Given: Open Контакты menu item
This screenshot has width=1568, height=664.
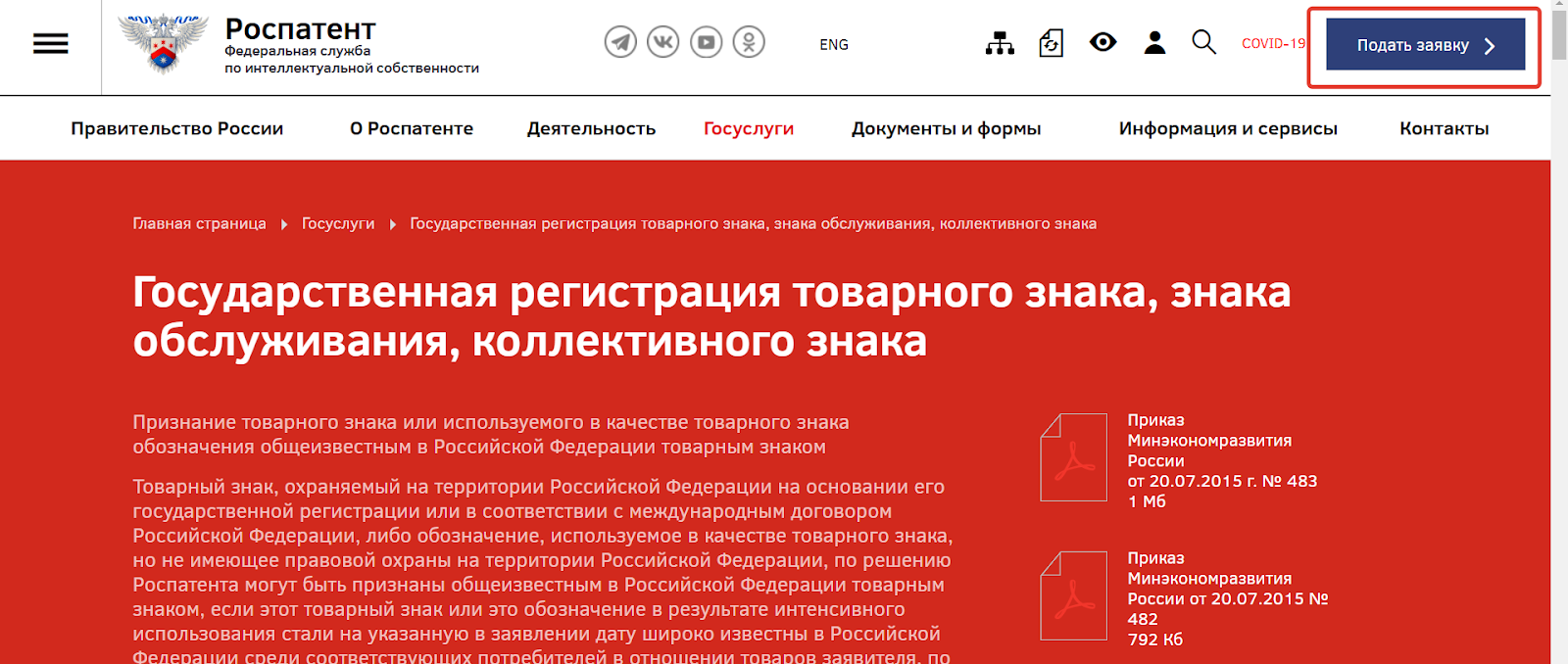Looking at the screenshot, I should (1445, 128).
